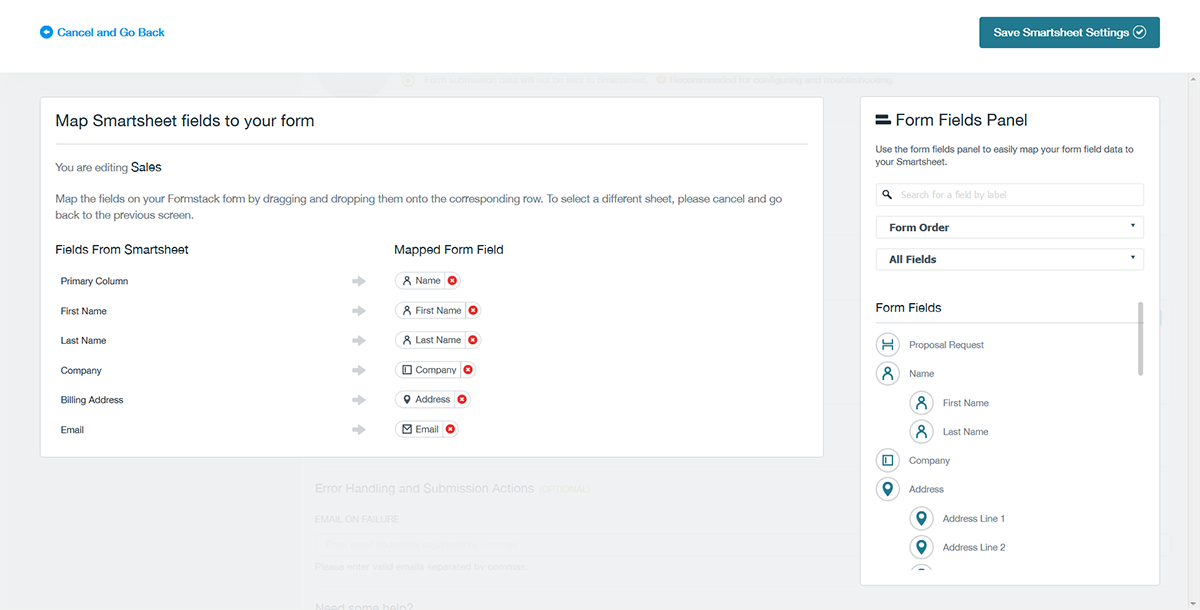The image size is (1200, 610).
Task: Click the Sales sheet name text
Action: 146,167
